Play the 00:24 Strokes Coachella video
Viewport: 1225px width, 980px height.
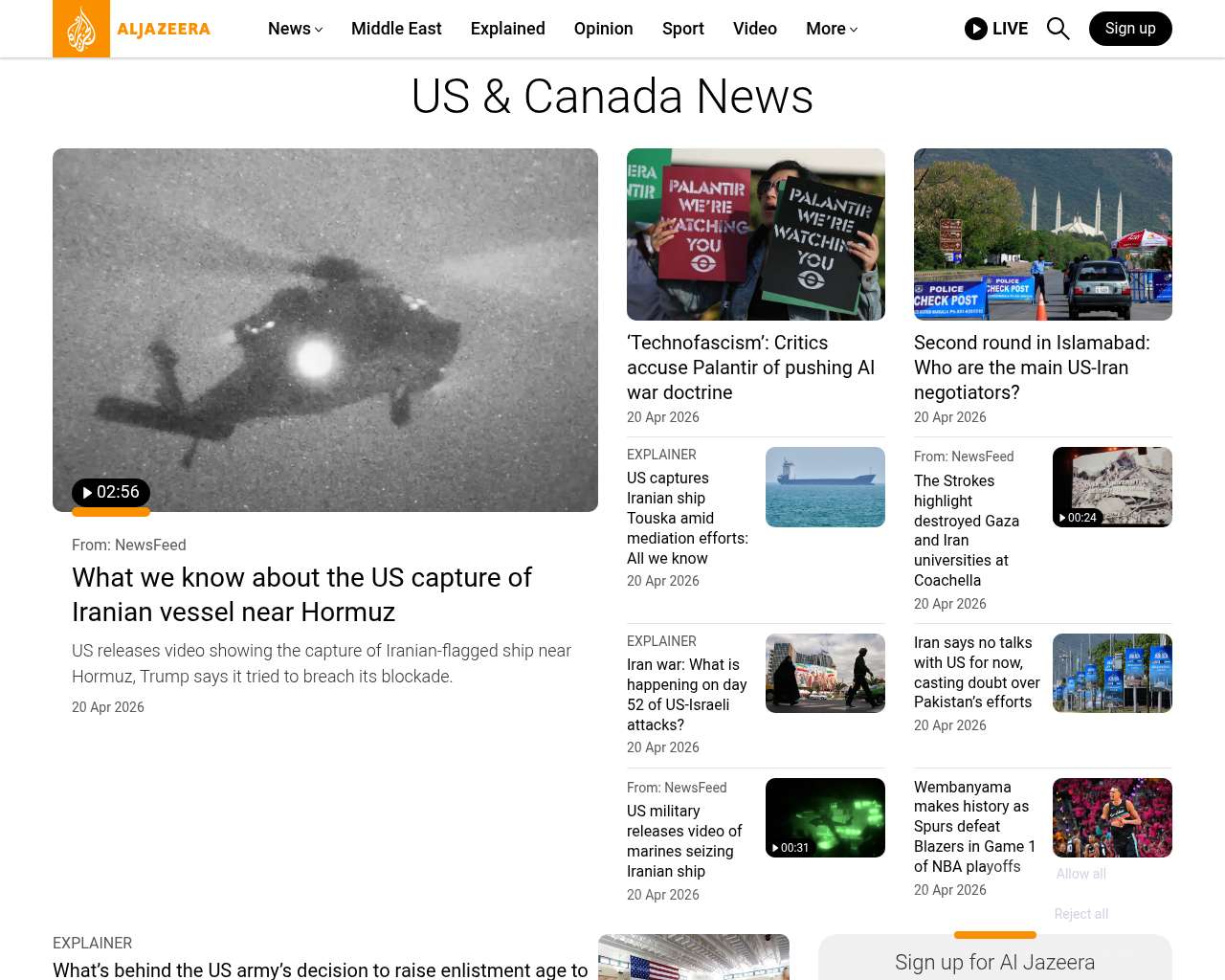click(x=1078, y=518)
